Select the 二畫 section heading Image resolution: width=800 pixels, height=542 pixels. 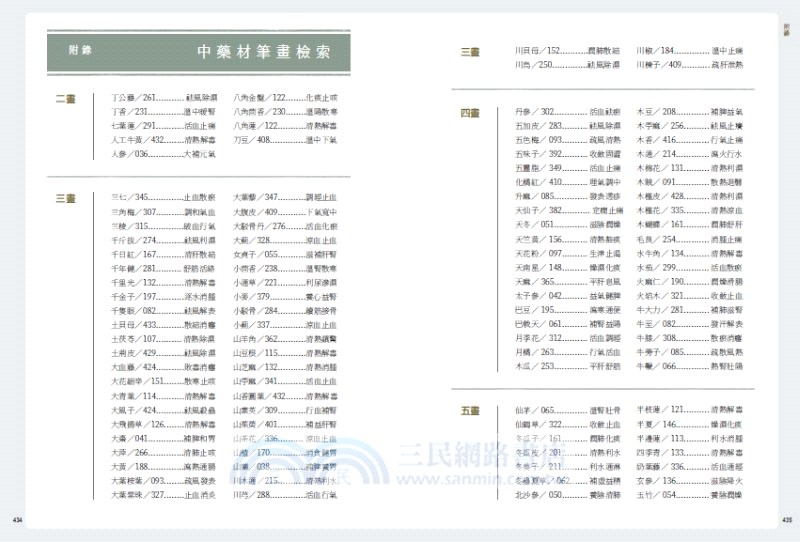pyautogui.click(x=65, y=98)
